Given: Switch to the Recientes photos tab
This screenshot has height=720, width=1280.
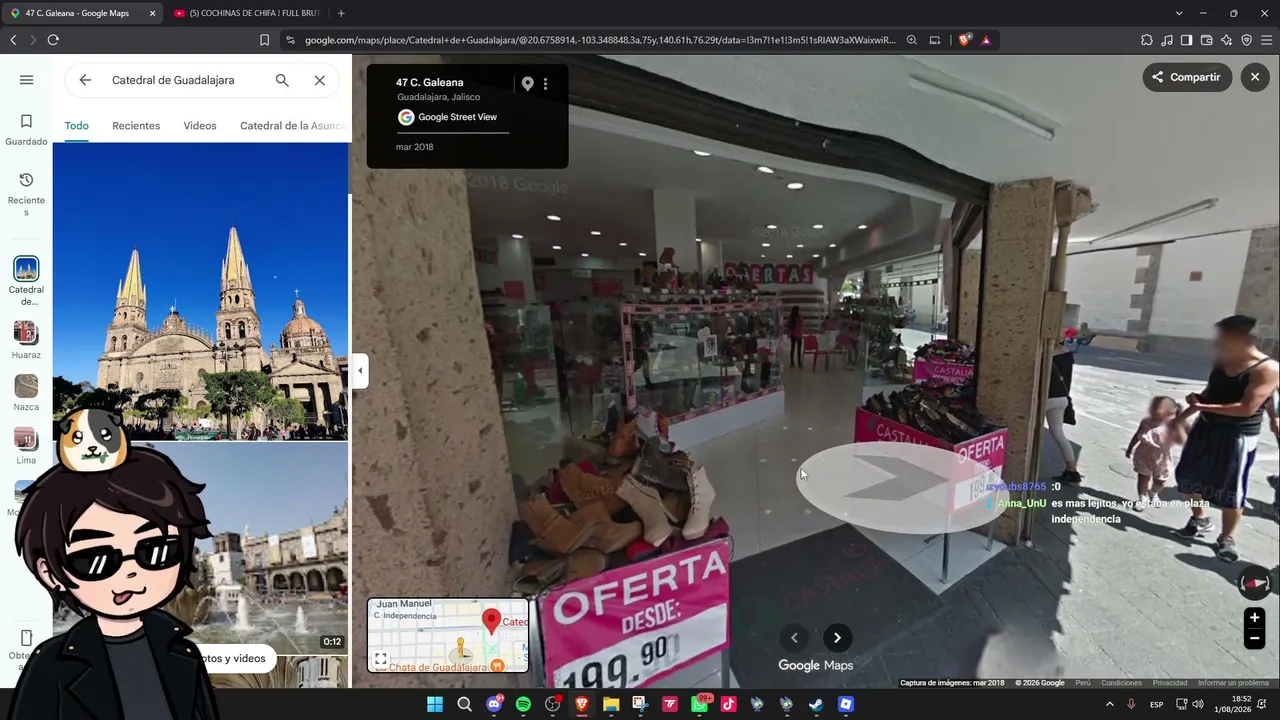Looking at the screenshot, I should pos(136,126).
